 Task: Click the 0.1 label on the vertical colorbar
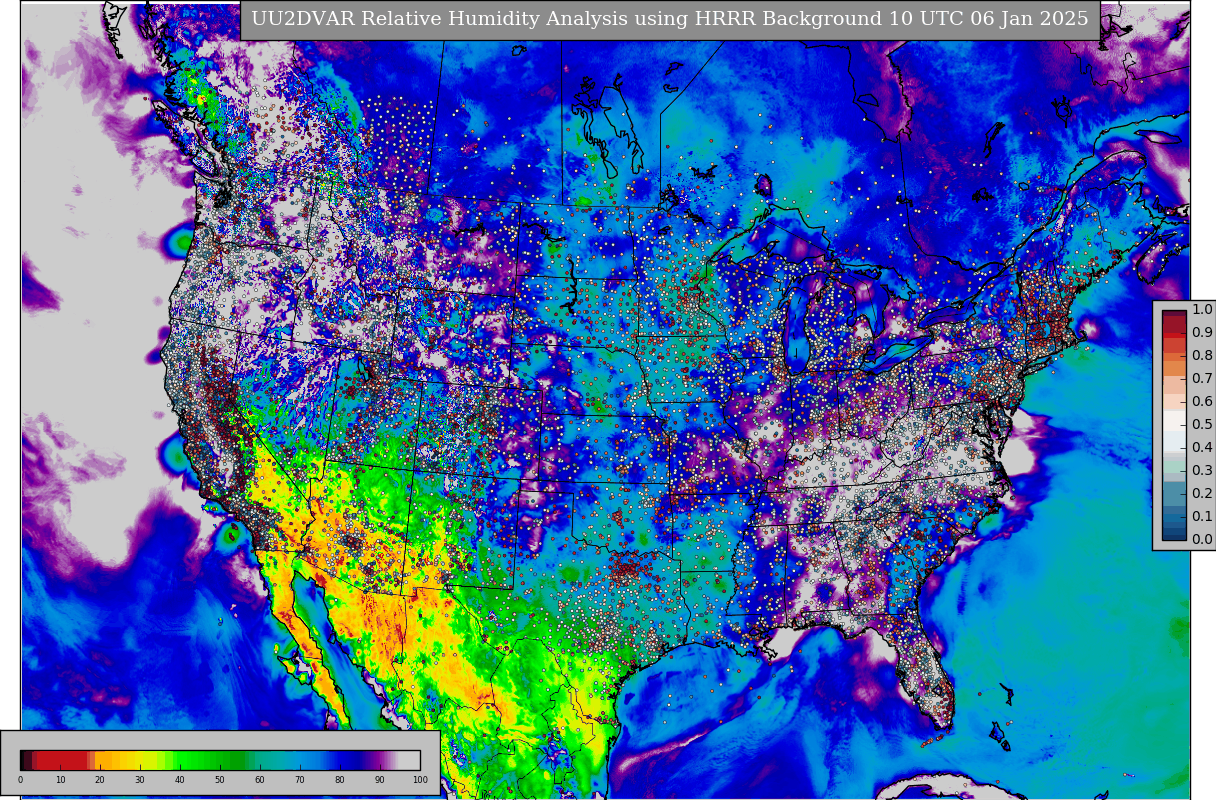[x=1202, y=516]
